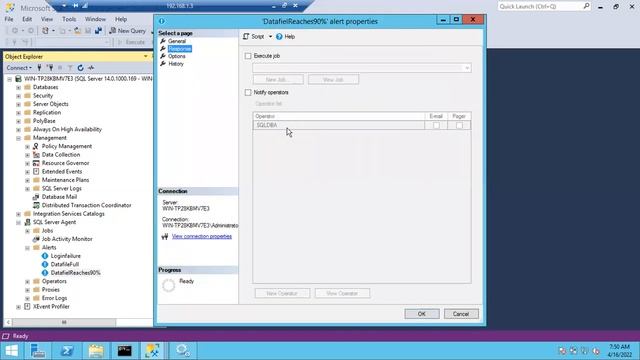Click OK to save alert properties
640x360 pixels.
422,314
